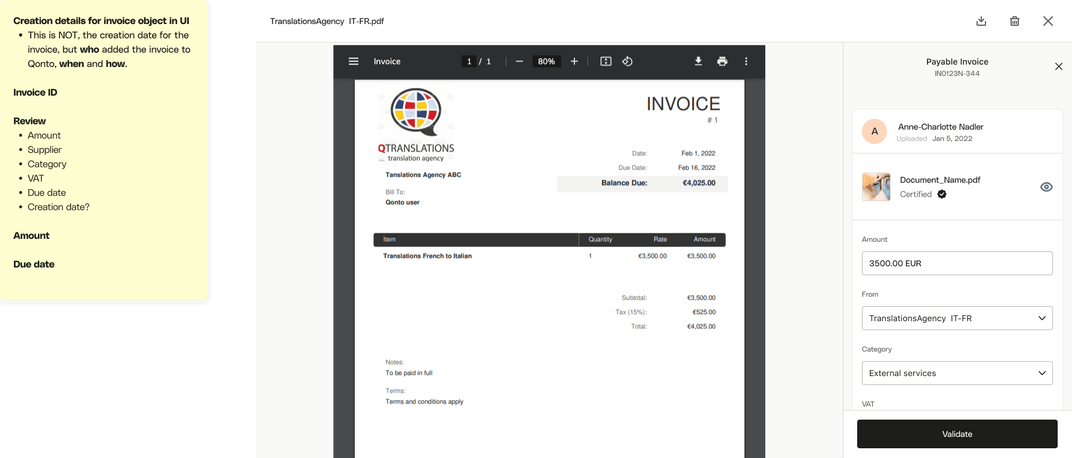Click the Terms and conditions apply text
Viewport: 1072px width, 458px height.
(425, 401)
